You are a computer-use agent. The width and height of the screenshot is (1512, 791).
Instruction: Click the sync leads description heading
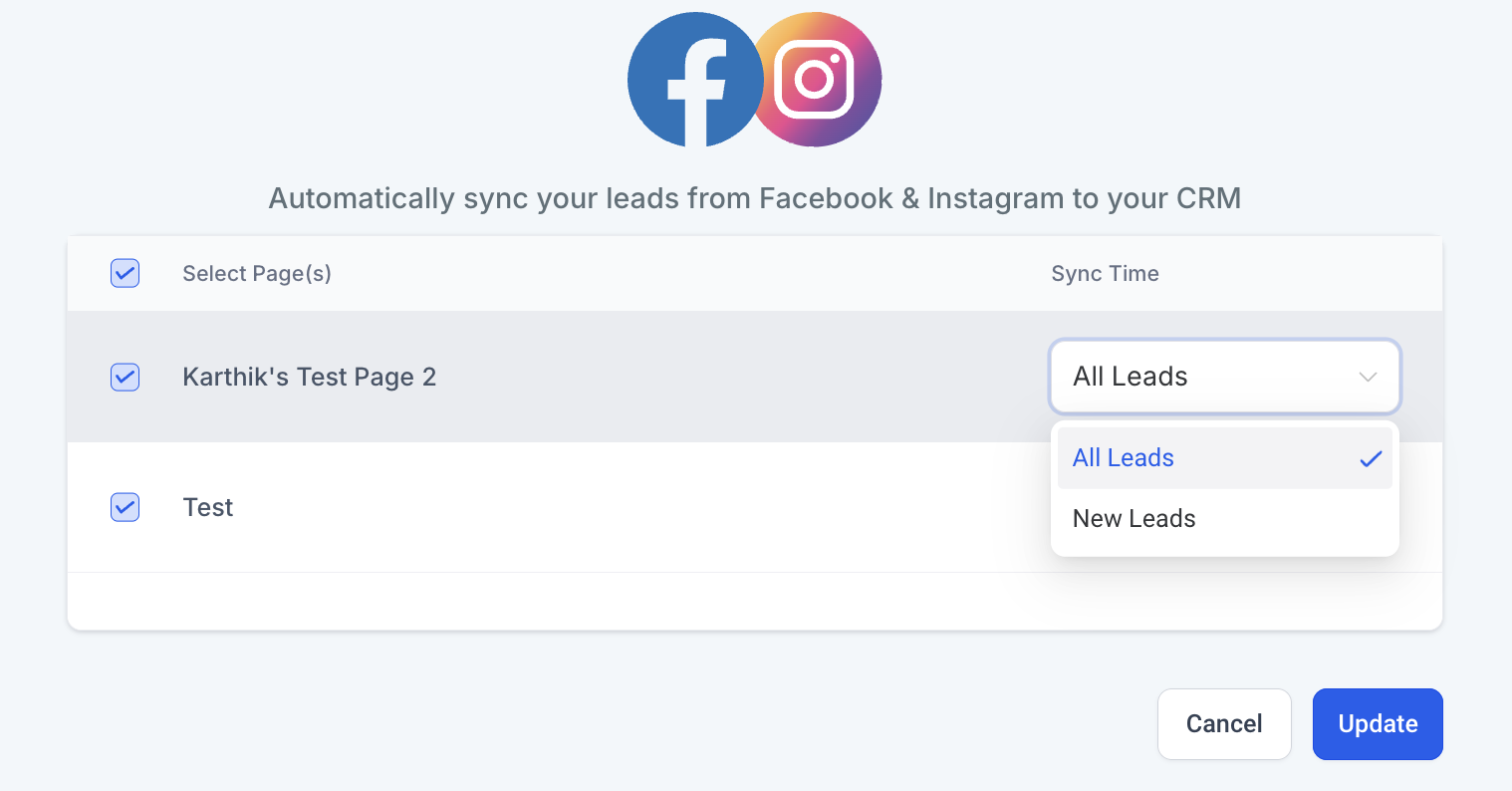tap(755, 198)
